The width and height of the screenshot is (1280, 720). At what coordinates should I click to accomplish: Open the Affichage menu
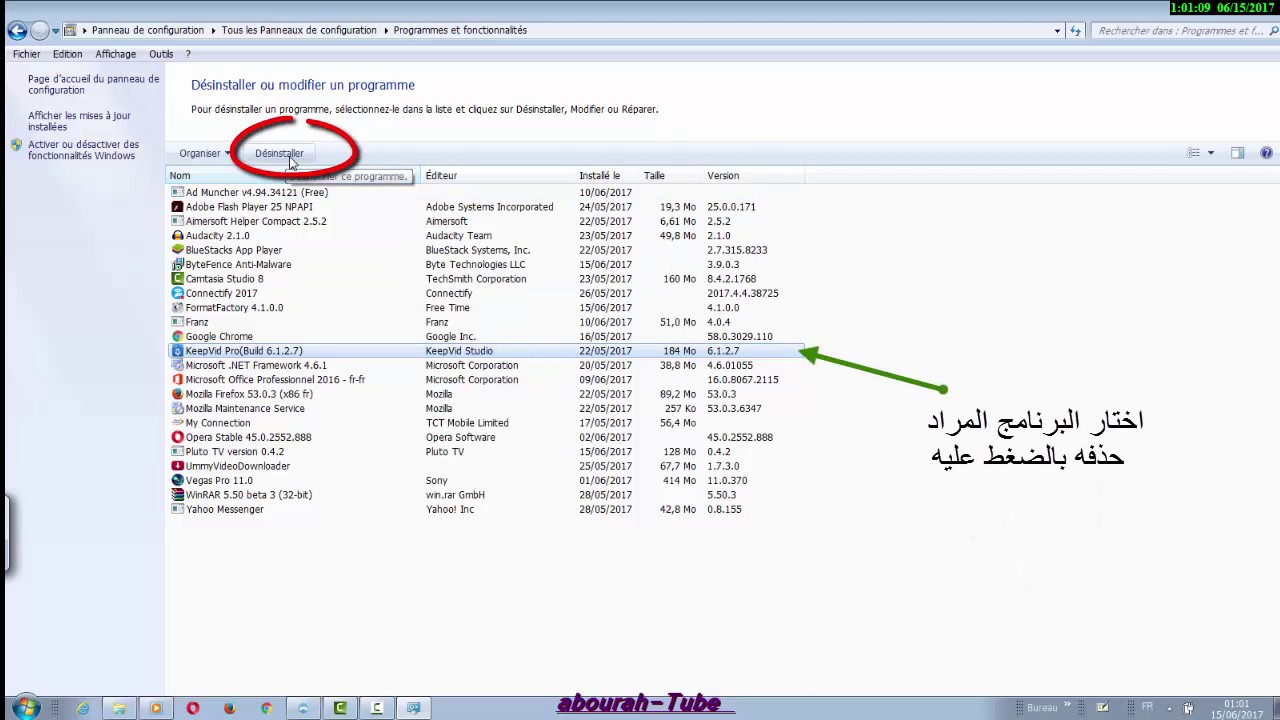coord(116,54)
